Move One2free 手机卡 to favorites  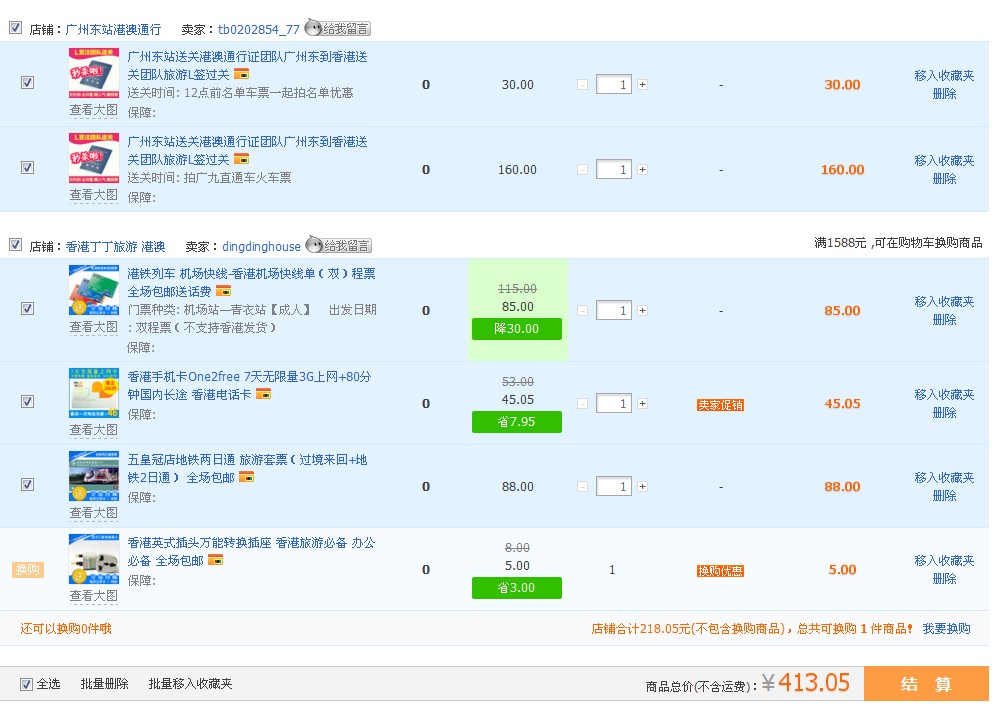945,394
